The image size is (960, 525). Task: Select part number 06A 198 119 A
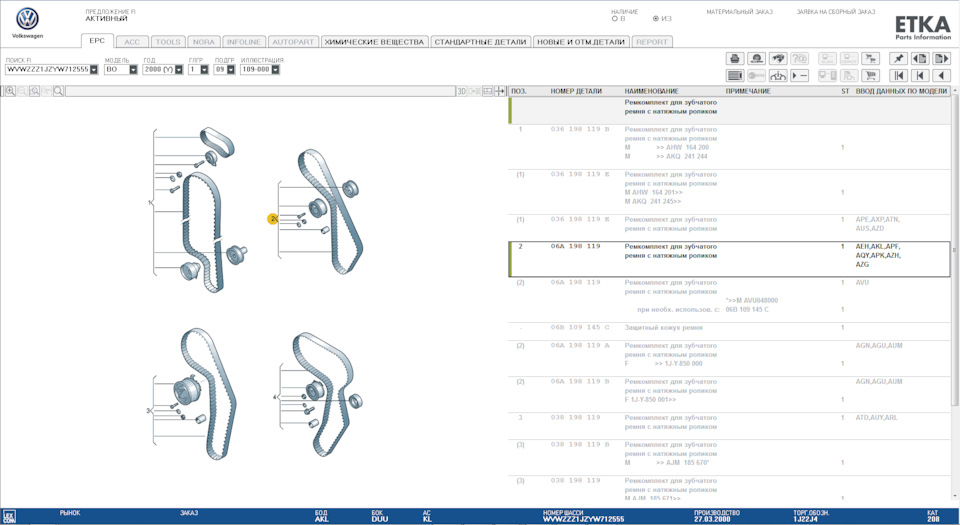[x=580, y=346]
